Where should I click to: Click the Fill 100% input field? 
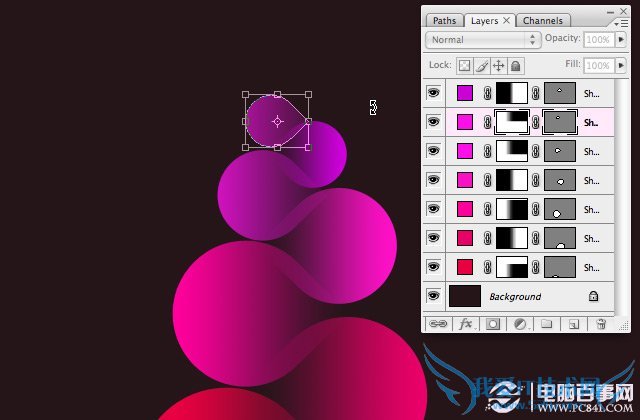point(598,65)
